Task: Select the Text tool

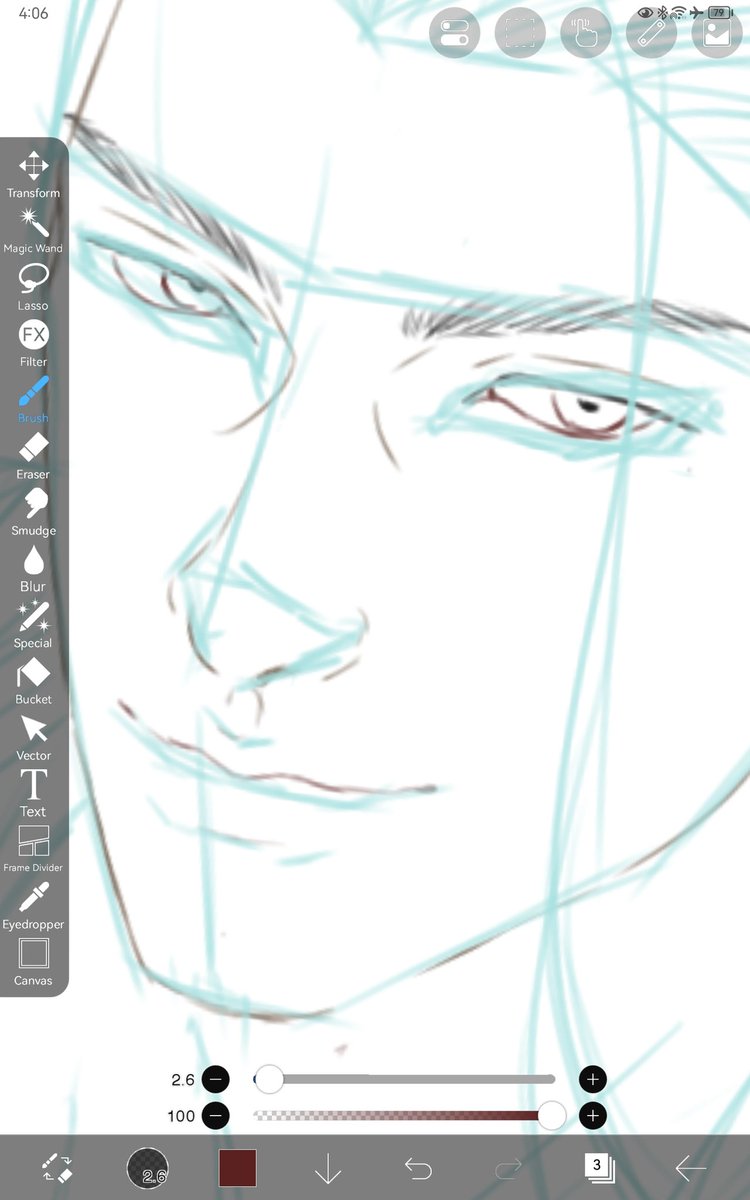Action: [33, 792]
